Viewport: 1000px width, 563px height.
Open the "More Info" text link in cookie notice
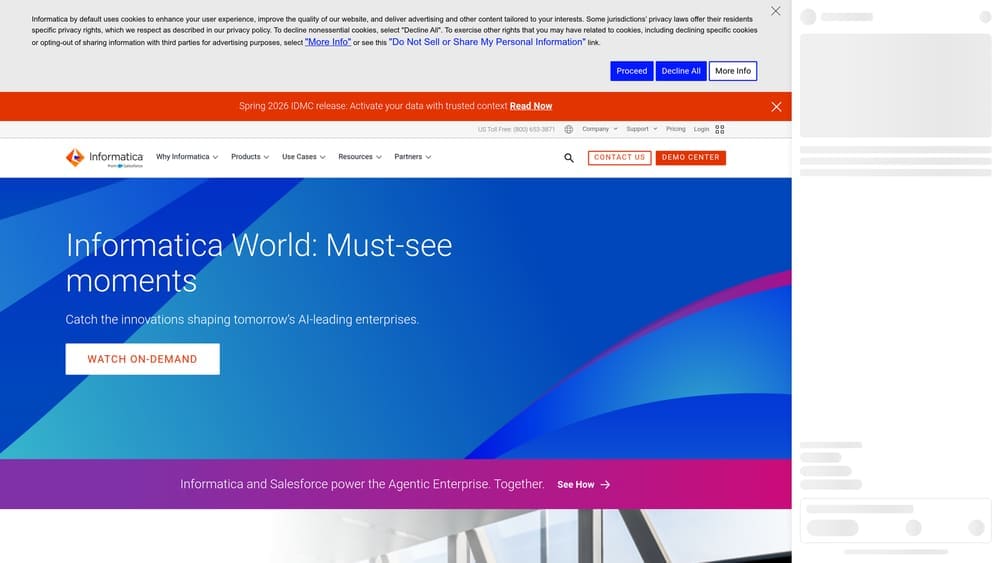point(328,42)
